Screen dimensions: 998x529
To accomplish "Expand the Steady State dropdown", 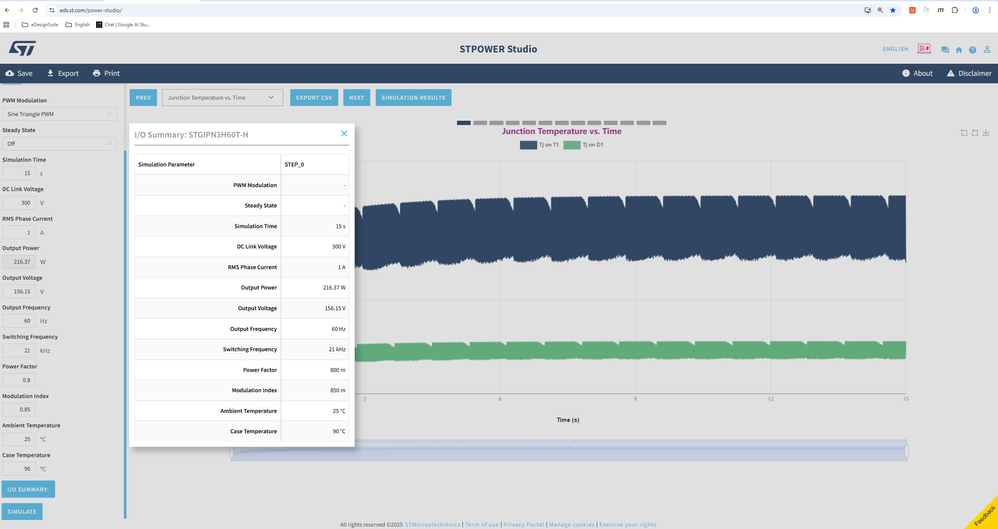I will pyautogui.click(x=60, y=144).
